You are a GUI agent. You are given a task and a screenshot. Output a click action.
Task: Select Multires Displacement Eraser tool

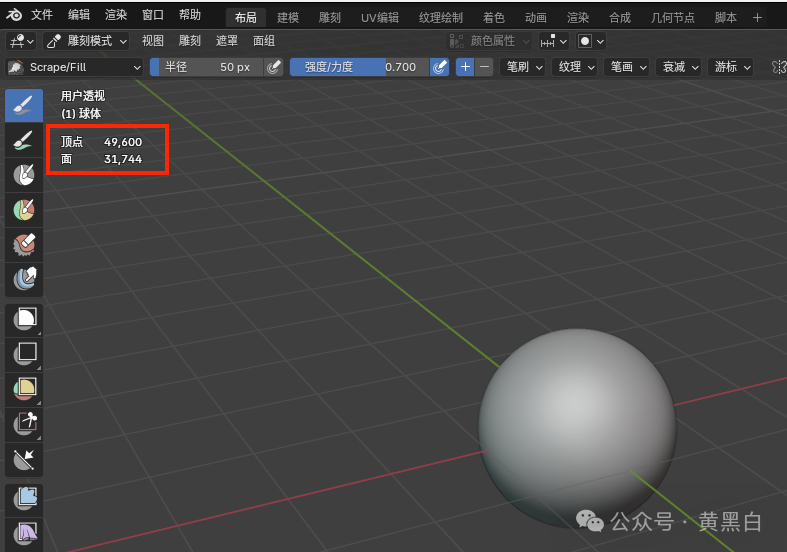[24, 244]
